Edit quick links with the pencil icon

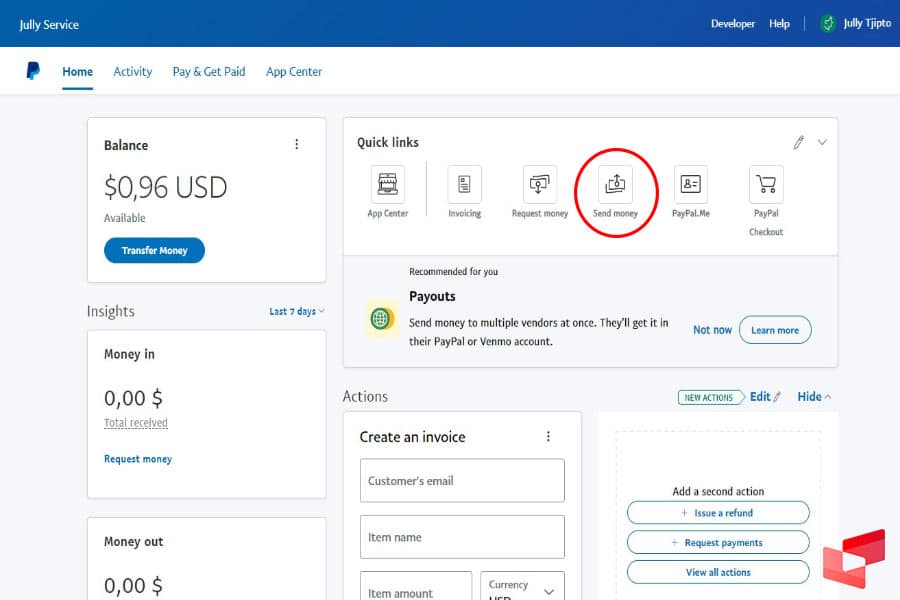point(798,143)
